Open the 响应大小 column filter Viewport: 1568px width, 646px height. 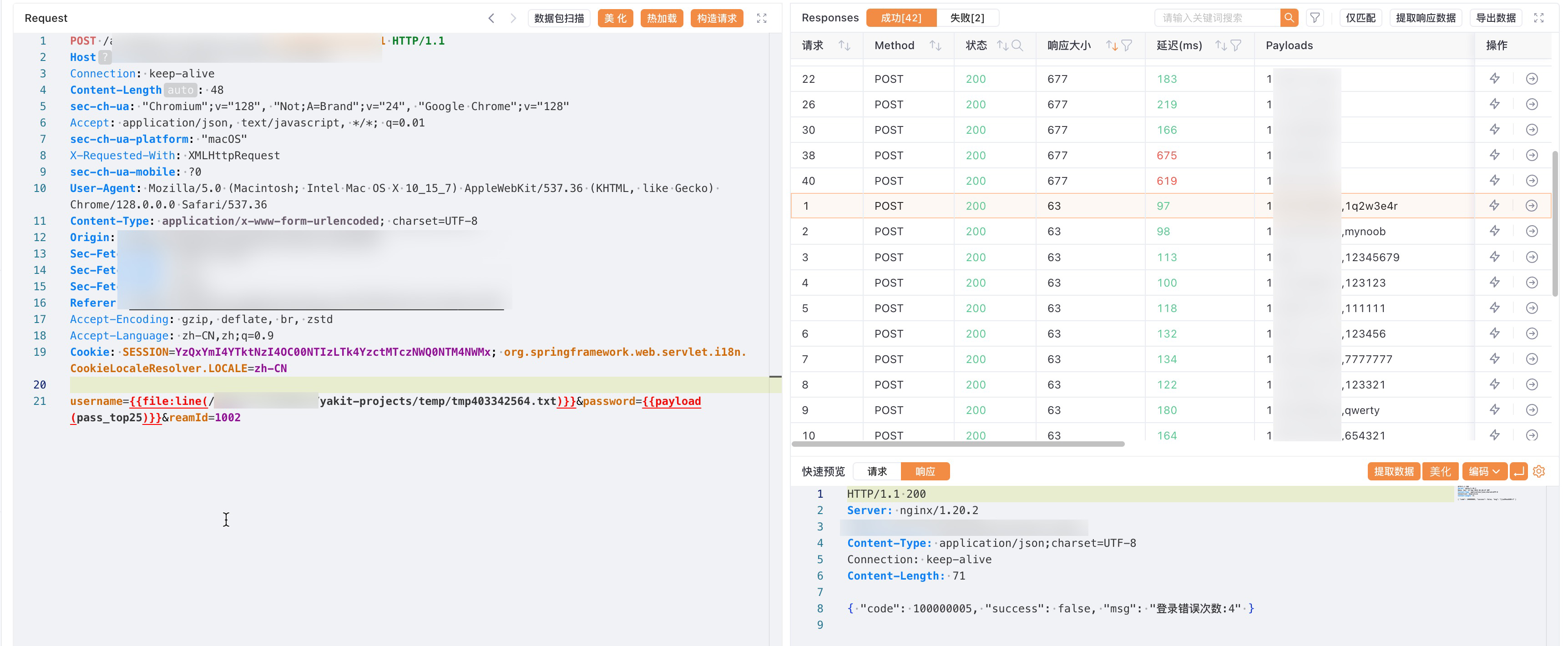(x=1127, y=45)
